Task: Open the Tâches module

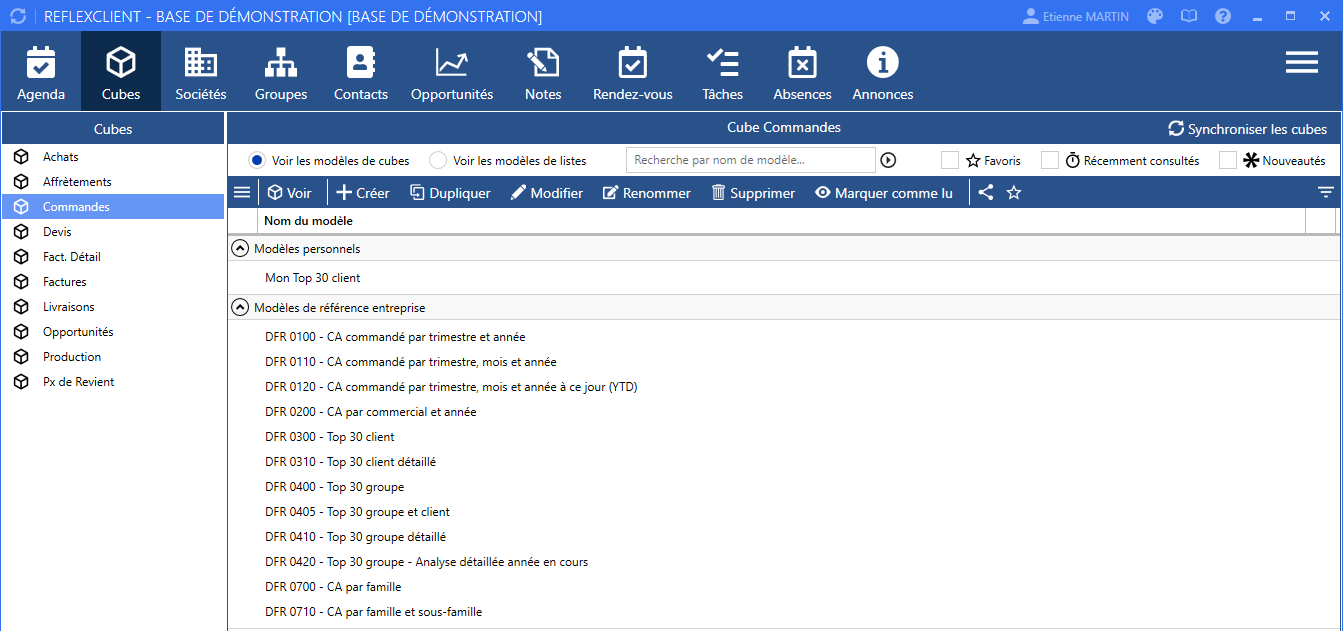Action: click(722, 72)
